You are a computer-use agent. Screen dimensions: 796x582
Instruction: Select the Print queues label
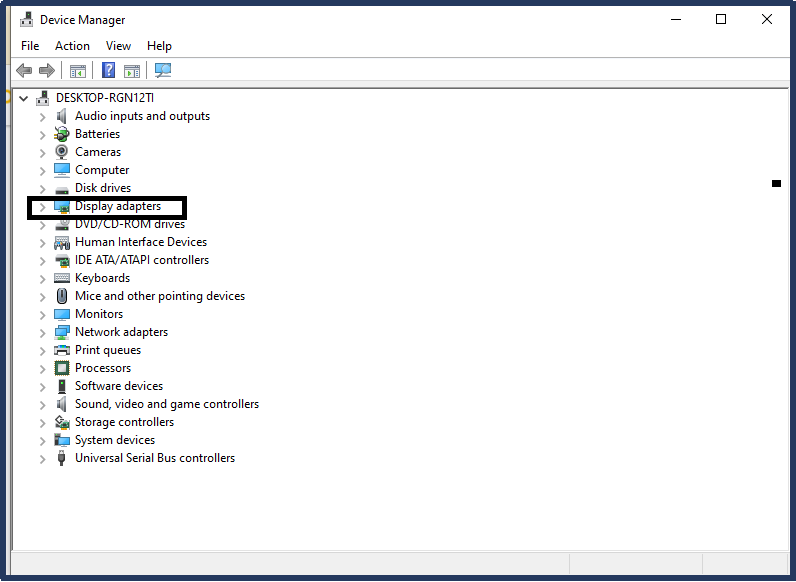tap(108, 350)
